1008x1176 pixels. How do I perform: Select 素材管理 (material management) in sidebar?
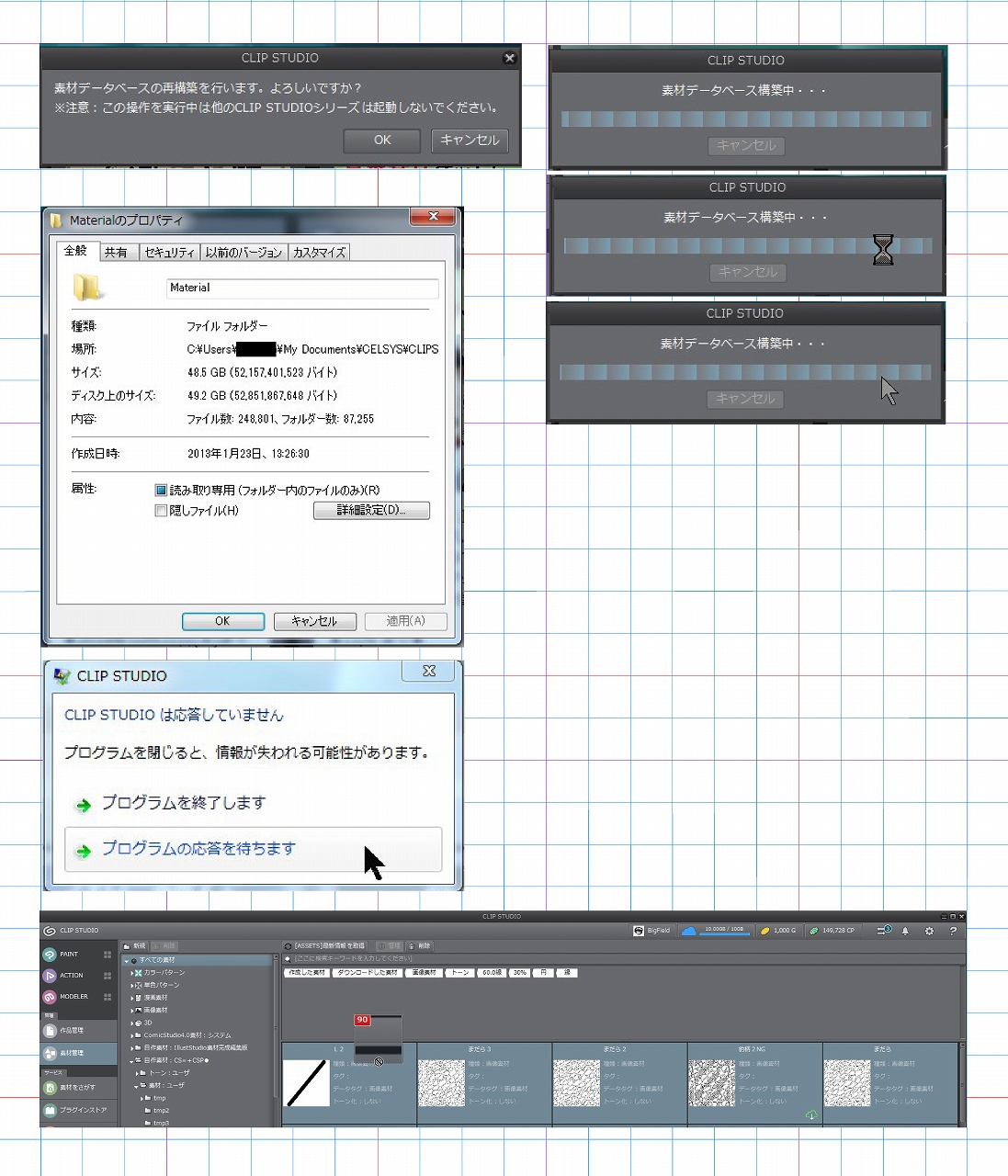click(x=79, y=1054)
